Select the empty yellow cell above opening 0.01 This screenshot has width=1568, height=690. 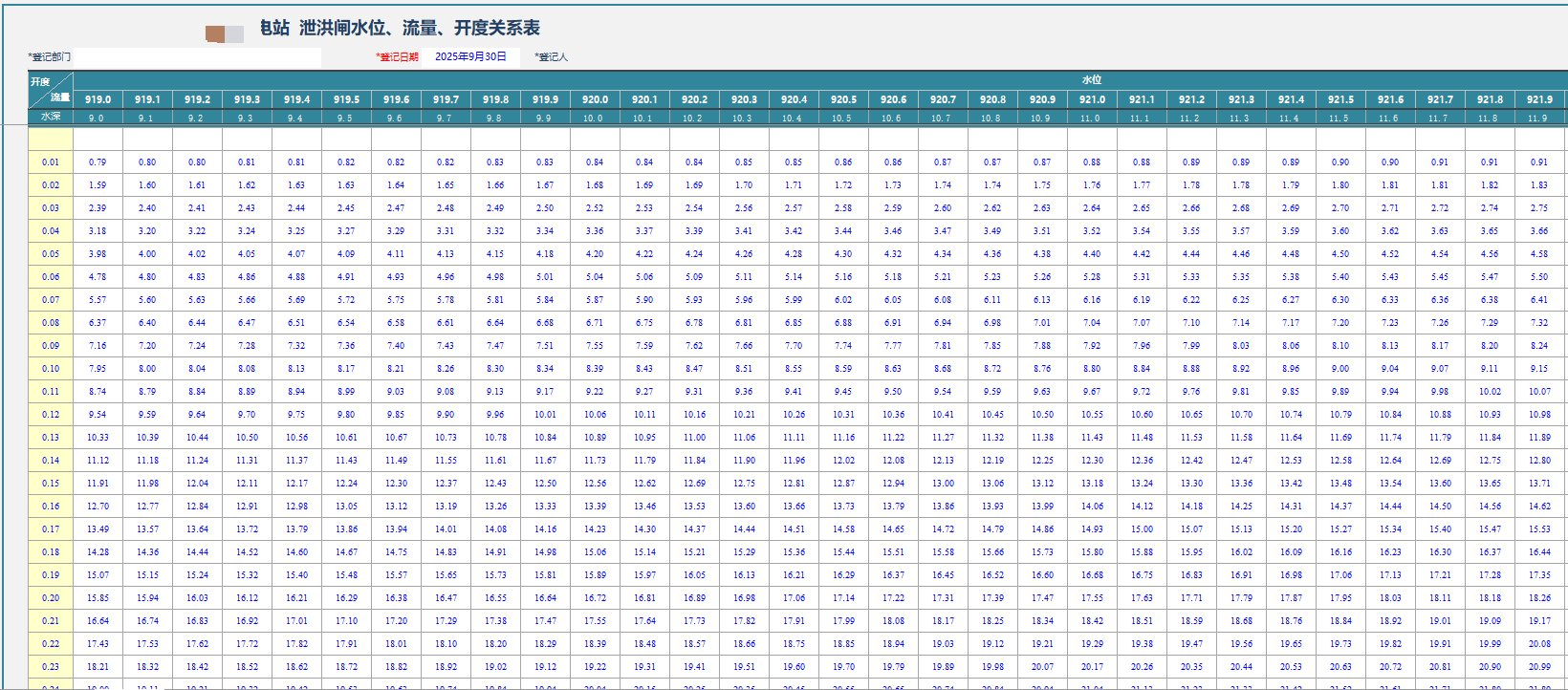51,140
